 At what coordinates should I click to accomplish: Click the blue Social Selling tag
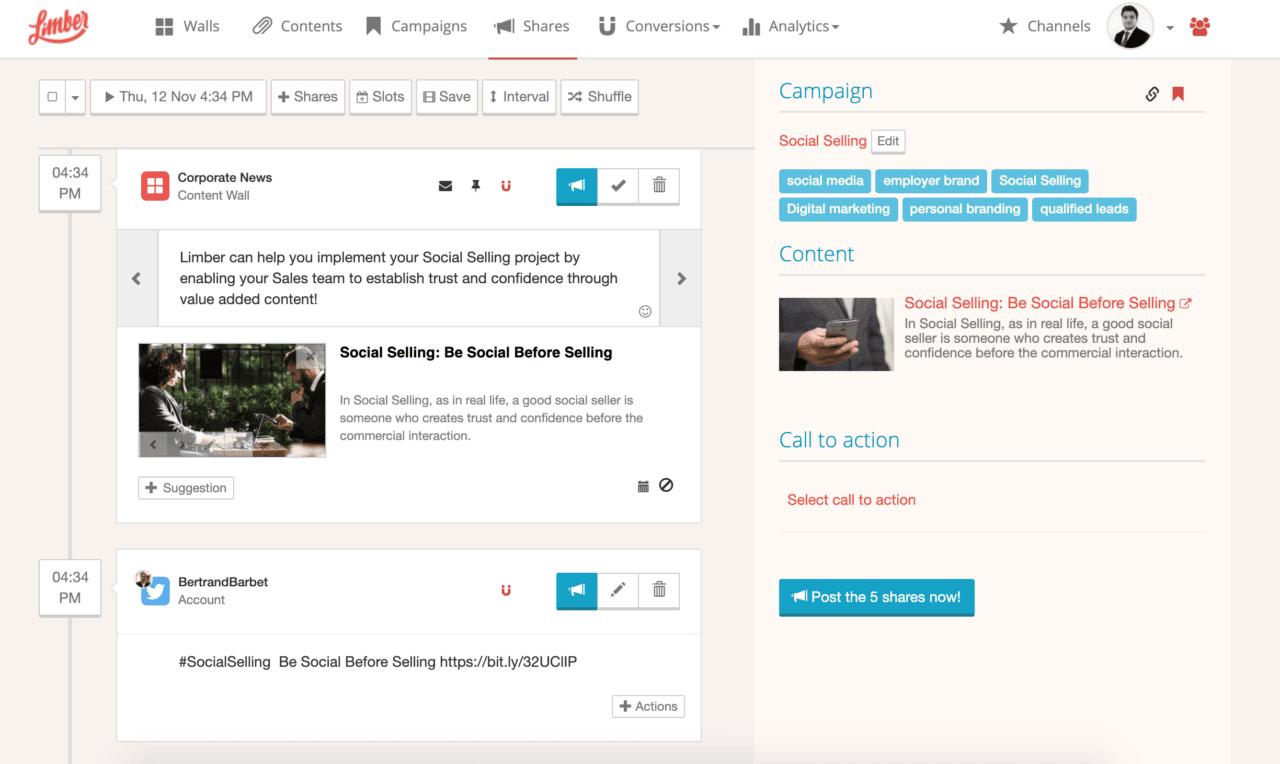1040,181
